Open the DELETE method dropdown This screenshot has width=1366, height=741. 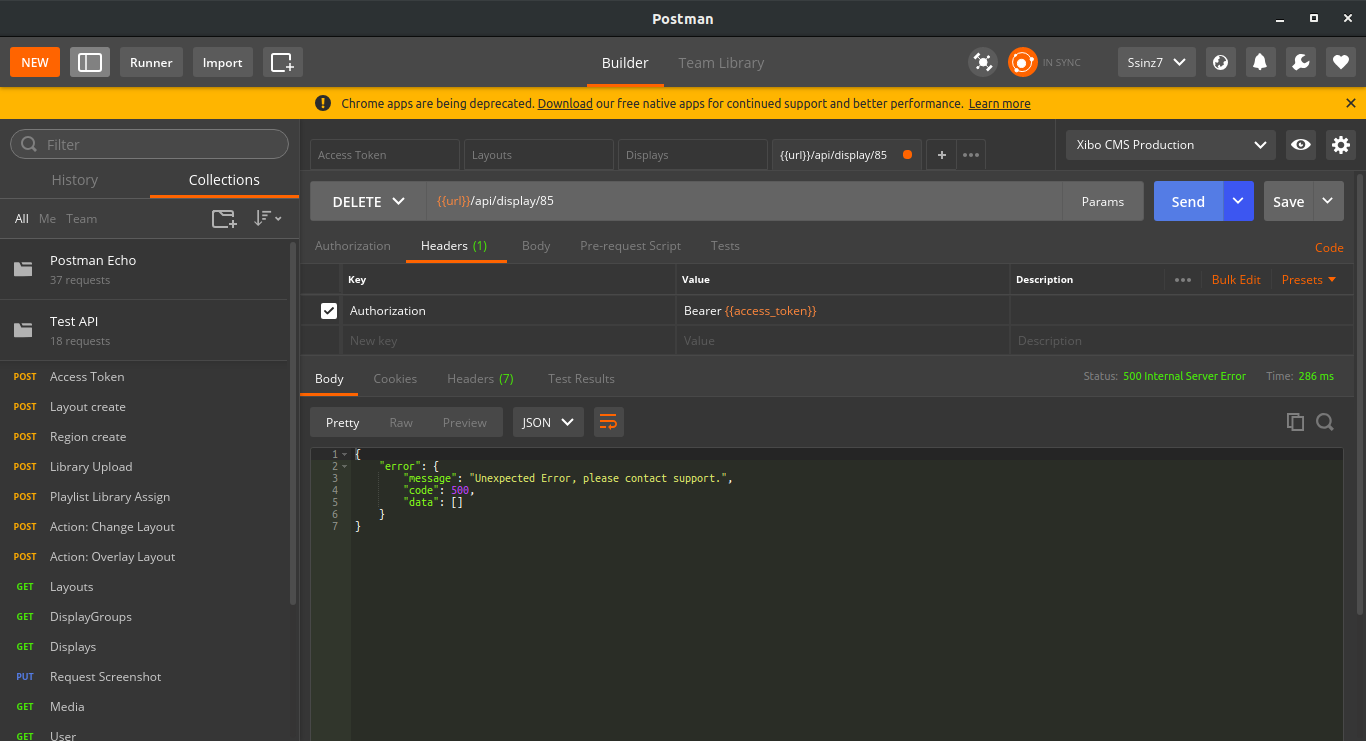368,201
